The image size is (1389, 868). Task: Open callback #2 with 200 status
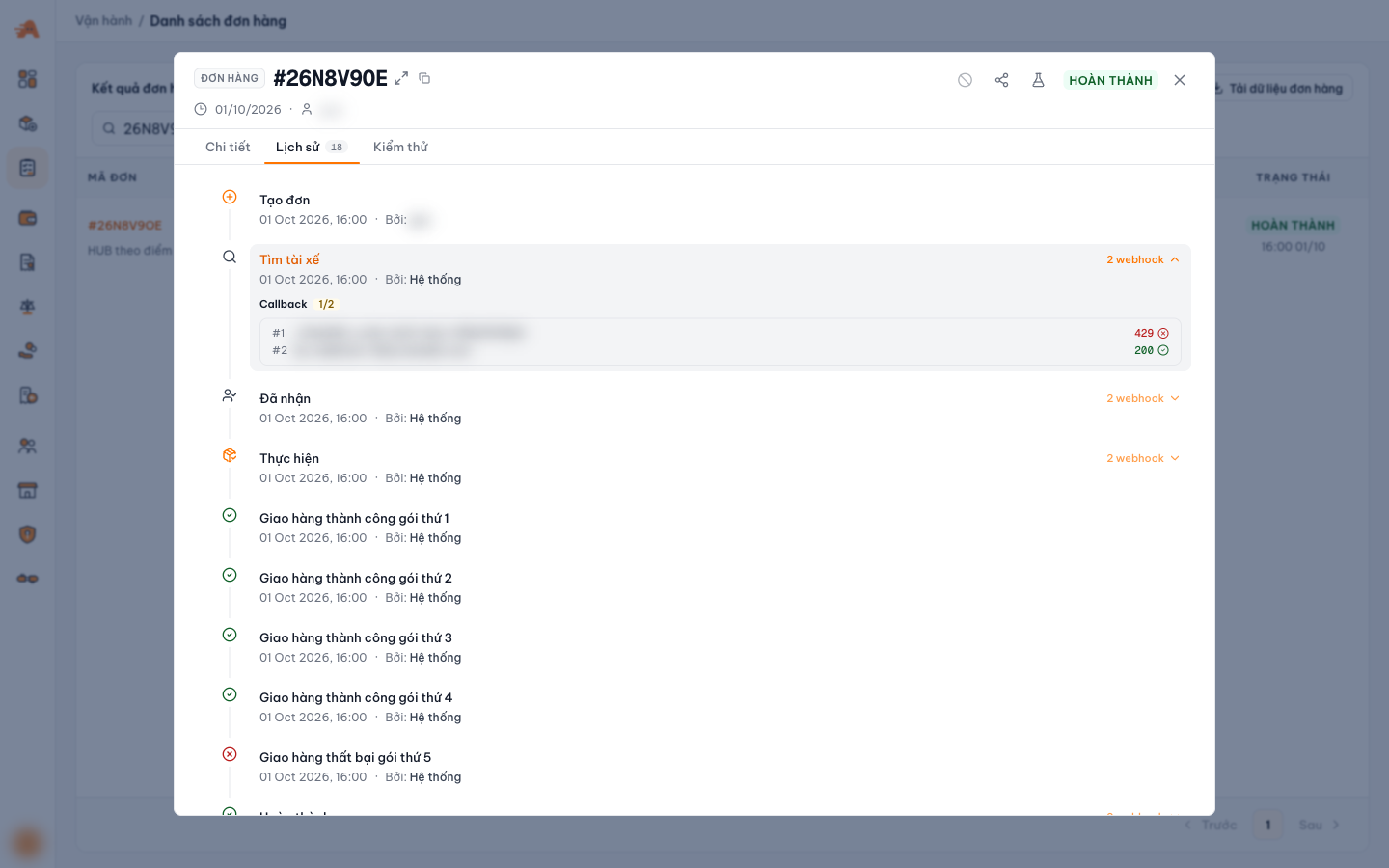click(721, 350)
